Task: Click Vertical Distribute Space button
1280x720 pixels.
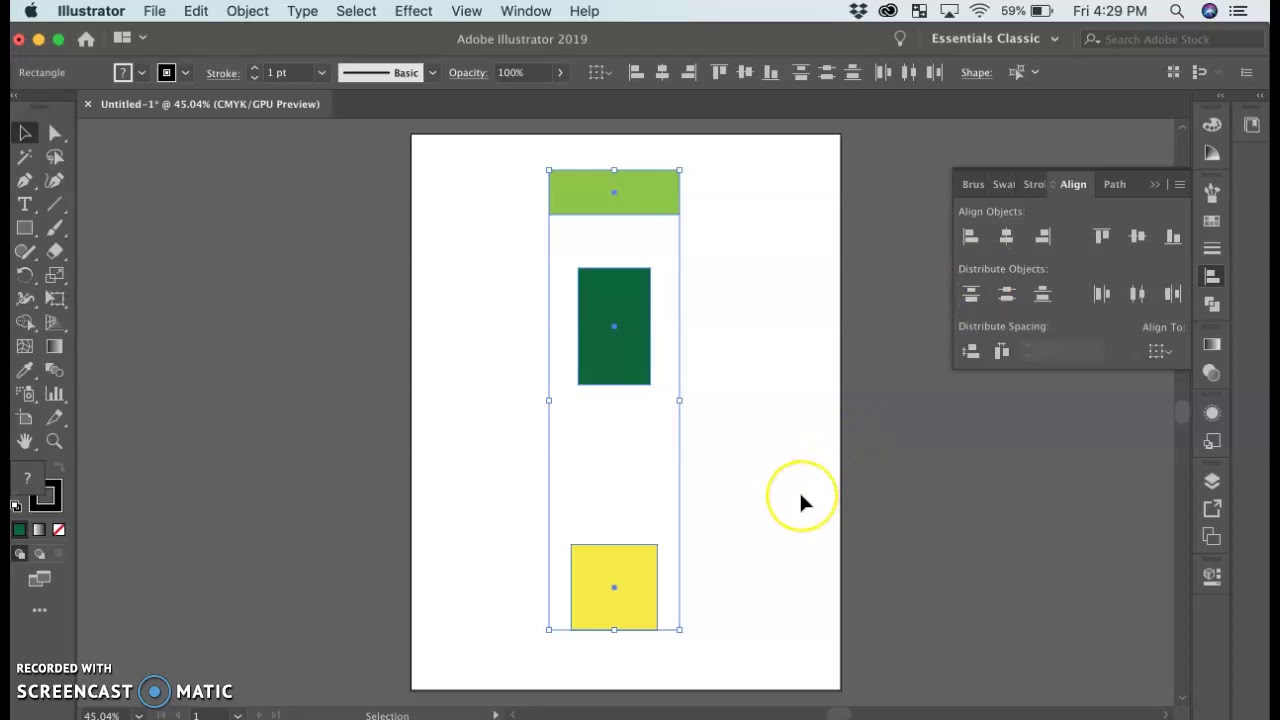Action: 970,351
